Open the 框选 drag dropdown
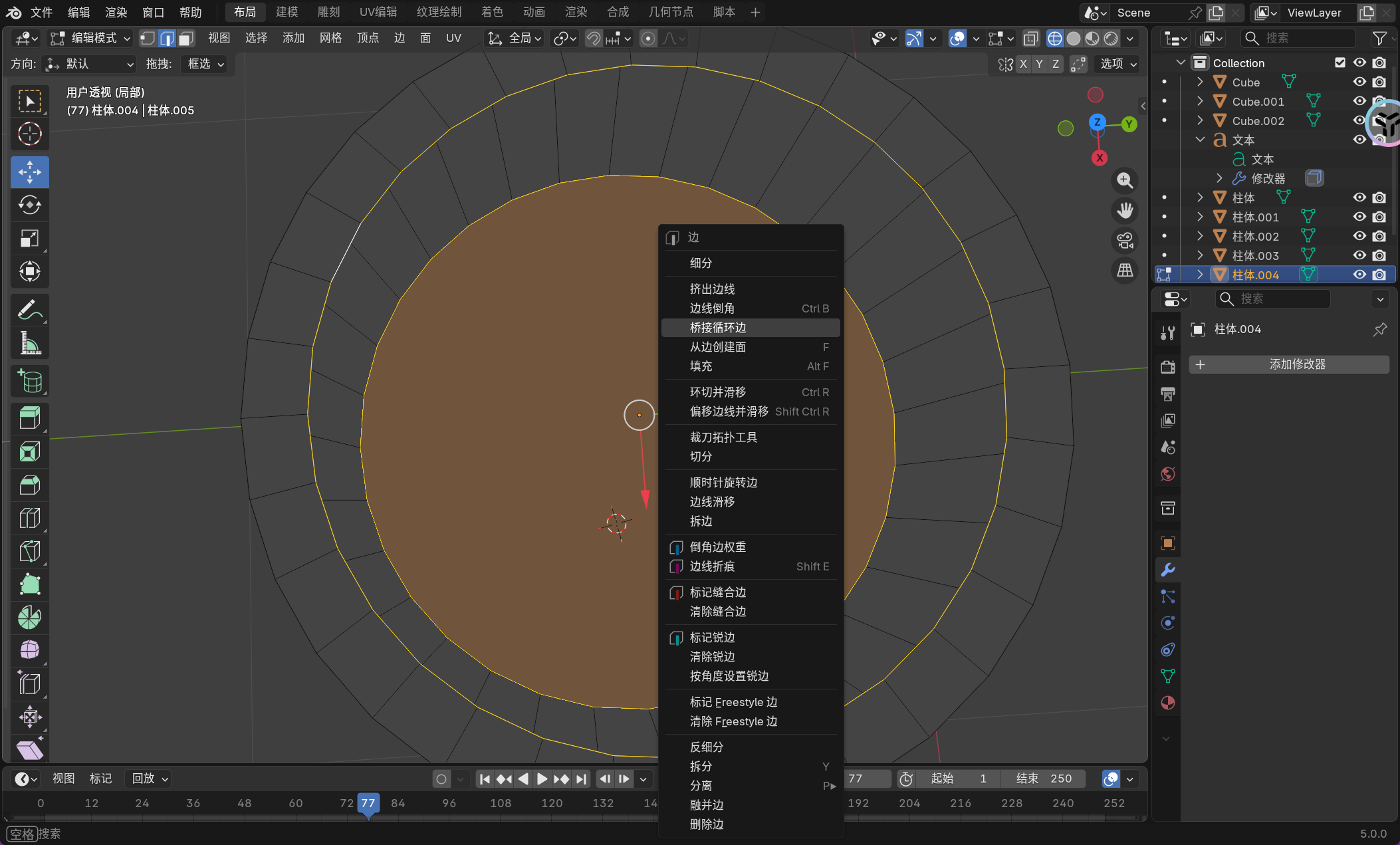Image resolution: width=1400 pixels, height=845 pixels. tap(205, 64)
